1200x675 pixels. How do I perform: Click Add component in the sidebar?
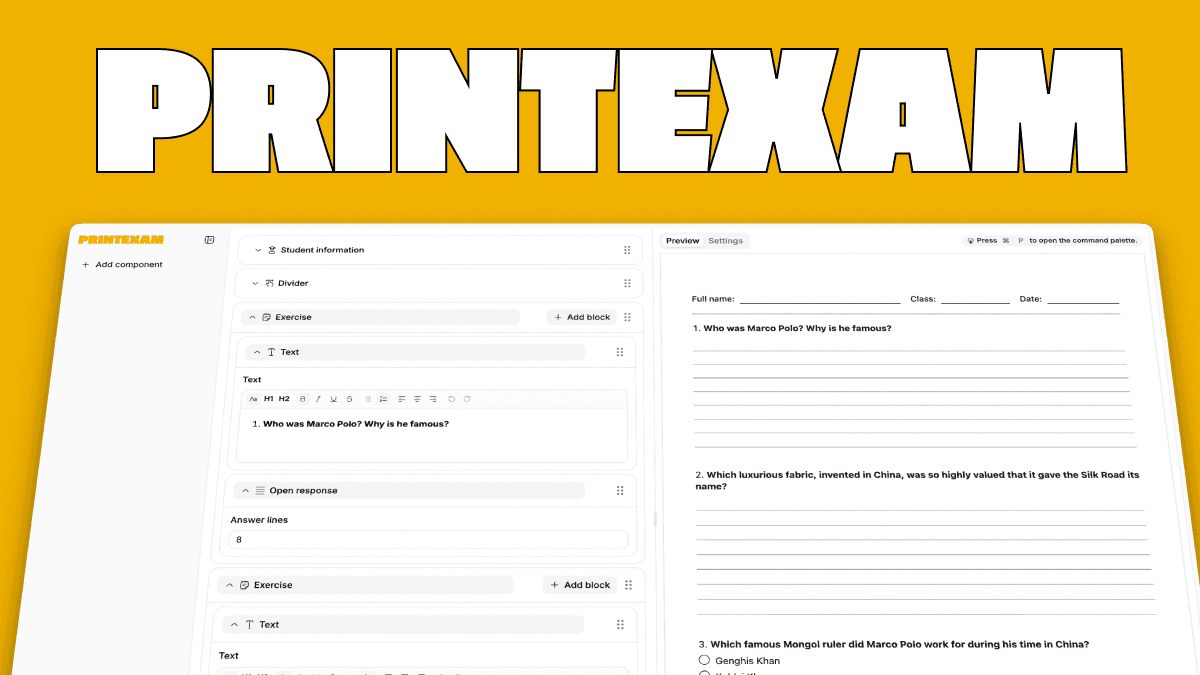pos(122,265)
